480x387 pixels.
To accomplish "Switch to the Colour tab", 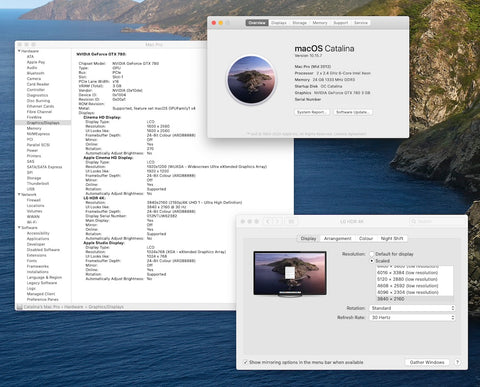I will click(x=366, y=238).
